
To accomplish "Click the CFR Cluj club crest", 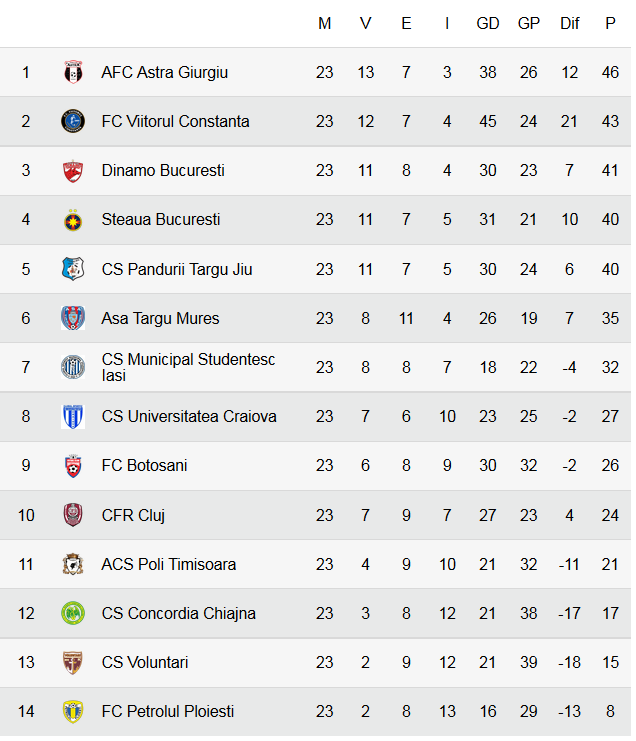I will (73, 515).
